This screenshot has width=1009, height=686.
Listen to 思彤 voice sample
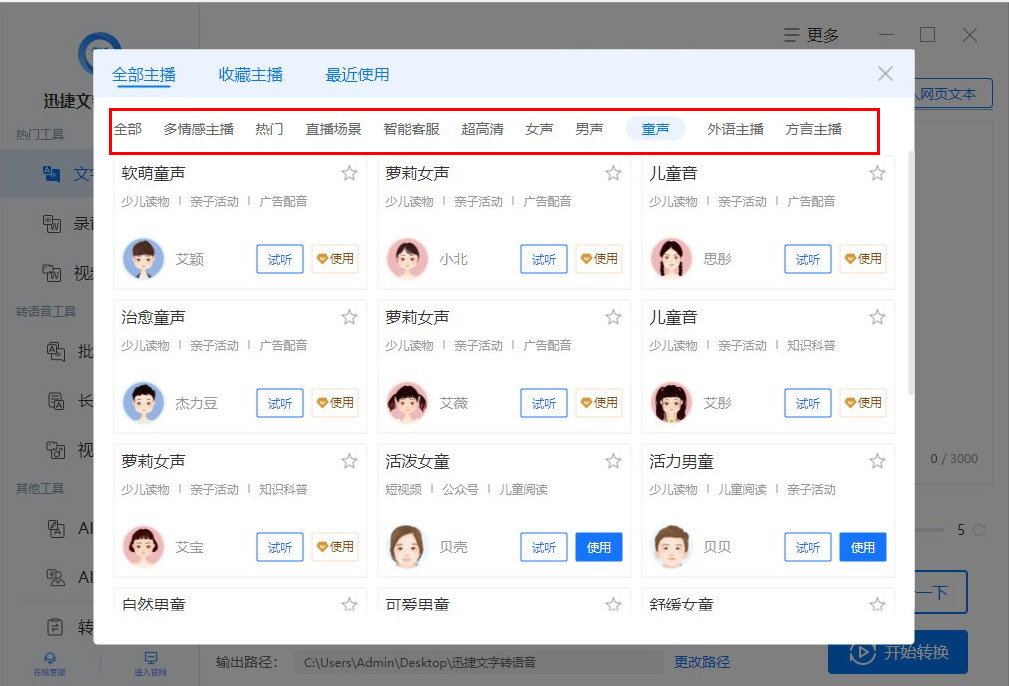(x=808, y=259)
